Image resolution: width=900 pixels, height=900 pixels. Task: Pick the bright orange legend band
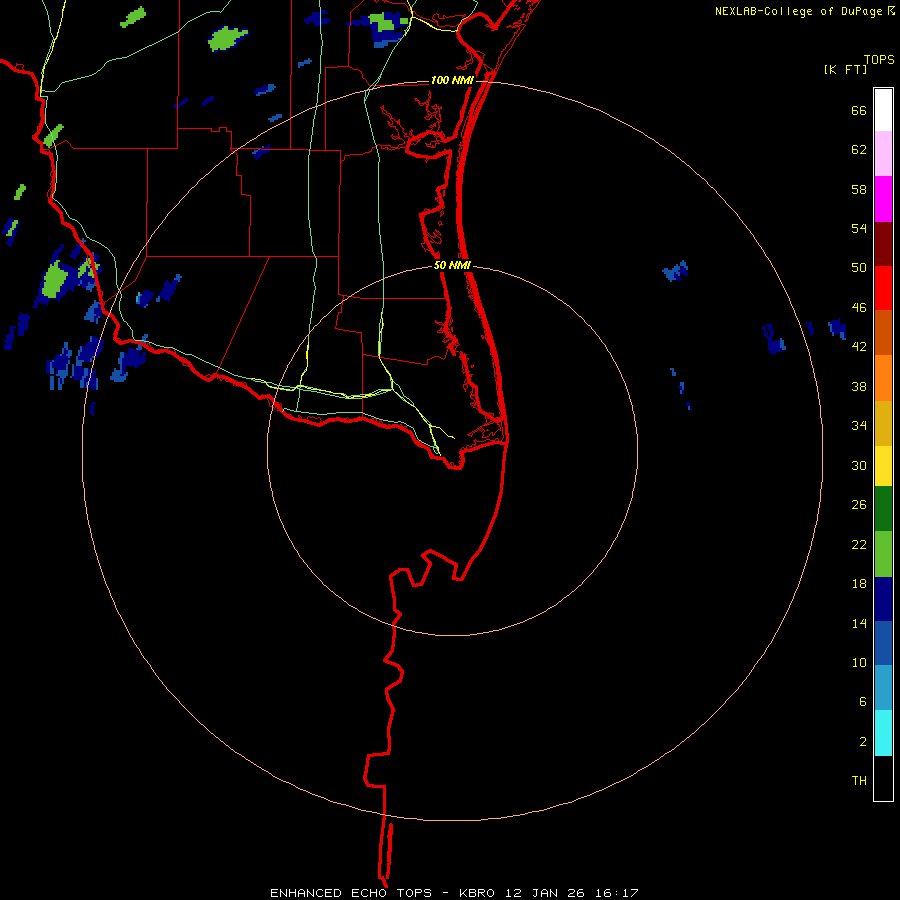click(883, 378)
